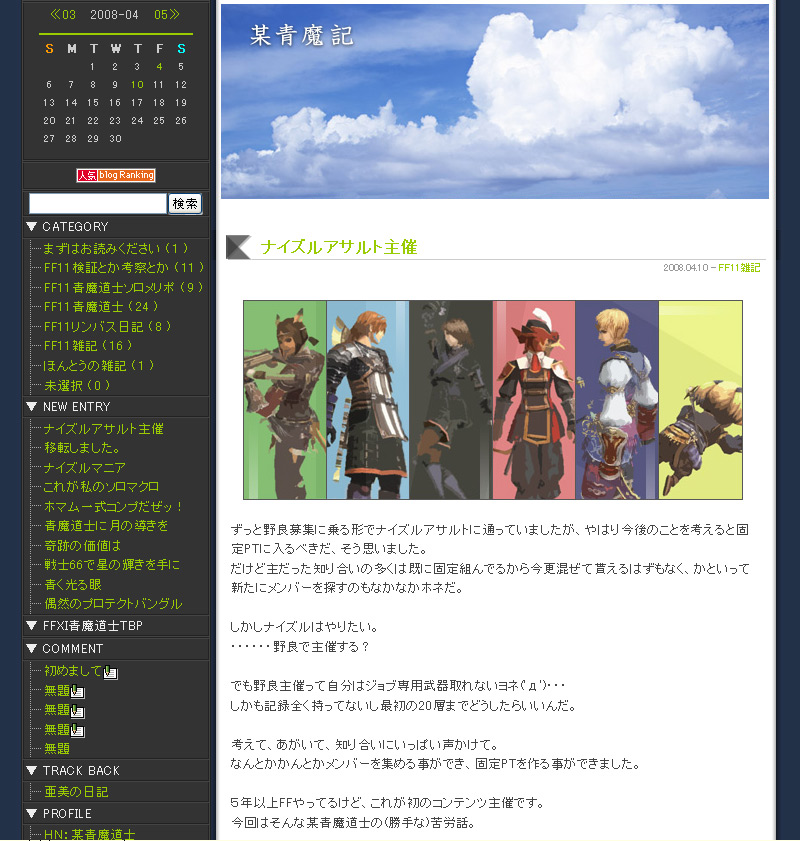Open entry 青く光る眼
Image resolution: width=800 pixels, height=841 pixels.
(73, 585)
